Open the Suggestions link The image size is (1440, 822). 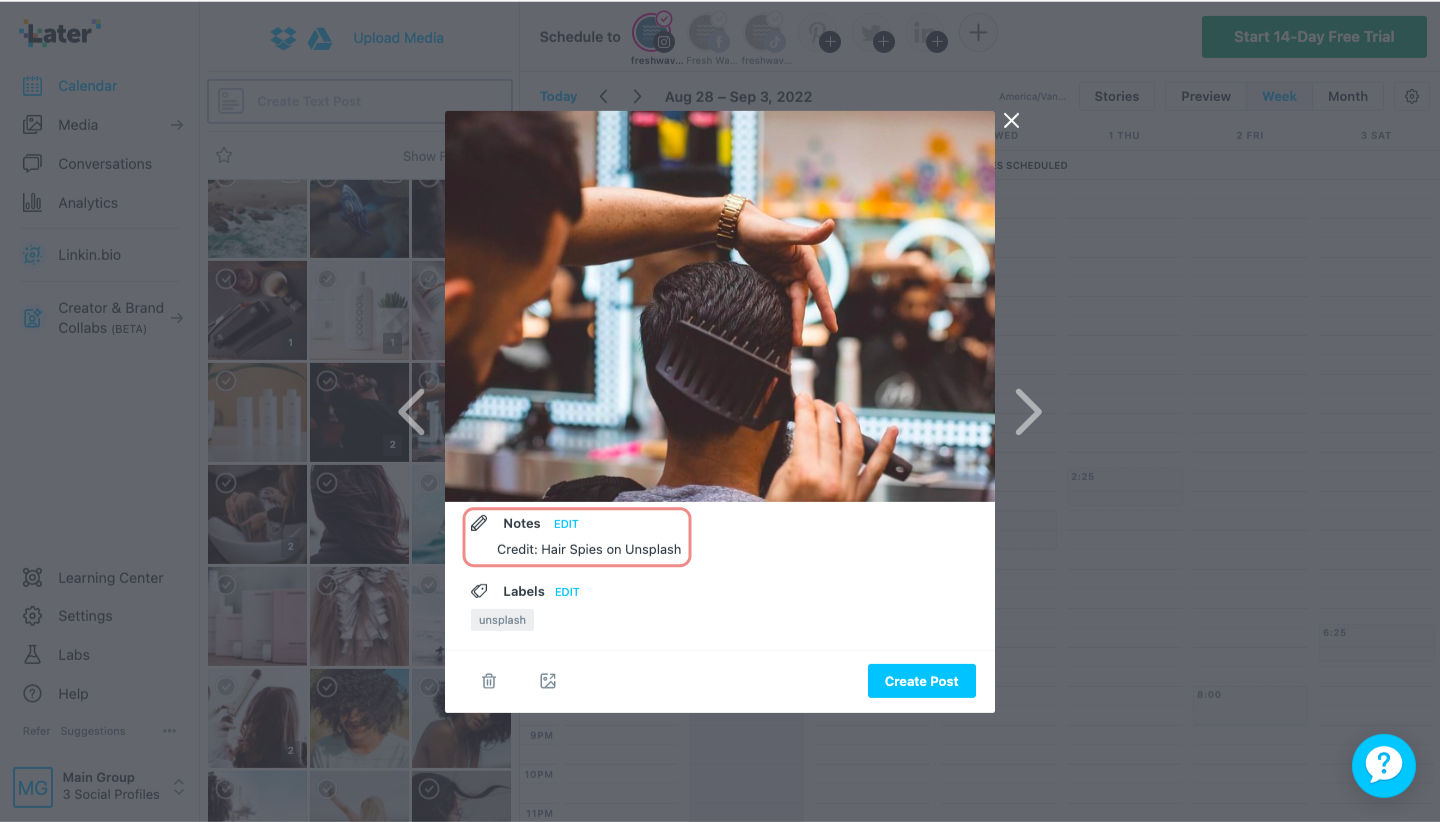click(x=93, y=731)
